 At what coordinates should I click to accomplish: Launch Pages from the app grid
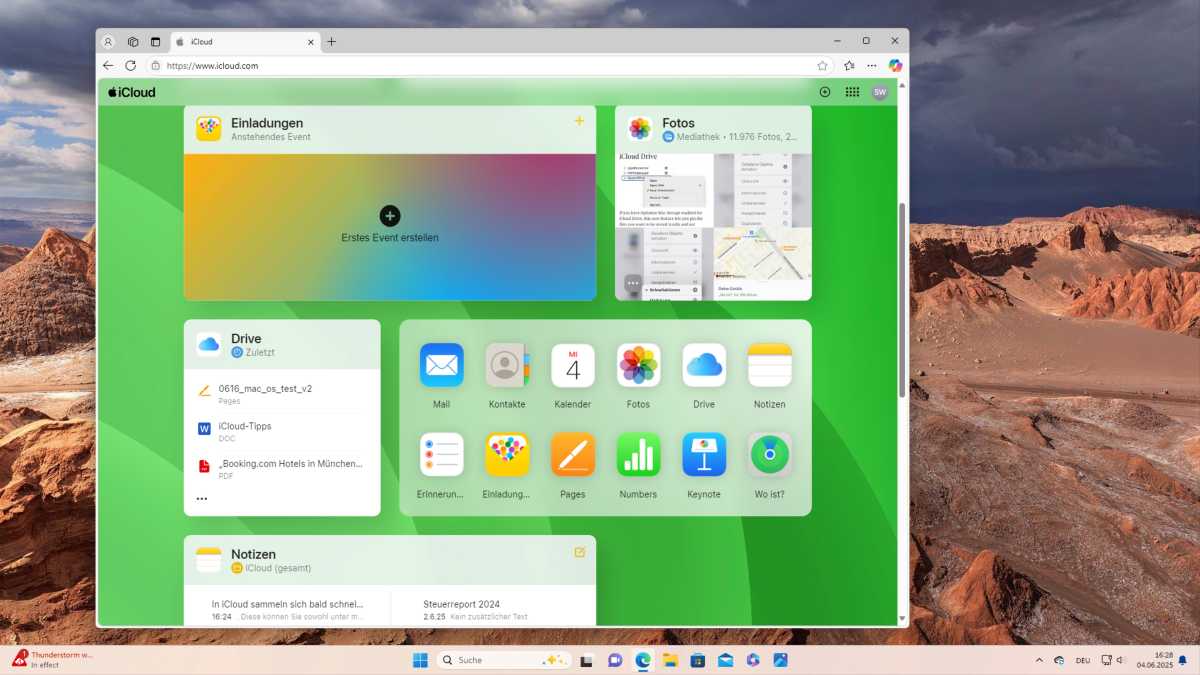(x=573, y=454)
